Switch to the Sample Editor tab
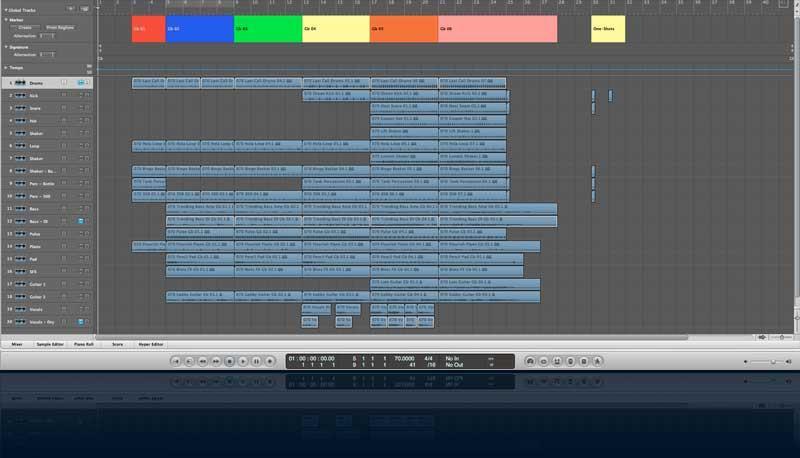The image size is (800, 458). pos(51,343)
